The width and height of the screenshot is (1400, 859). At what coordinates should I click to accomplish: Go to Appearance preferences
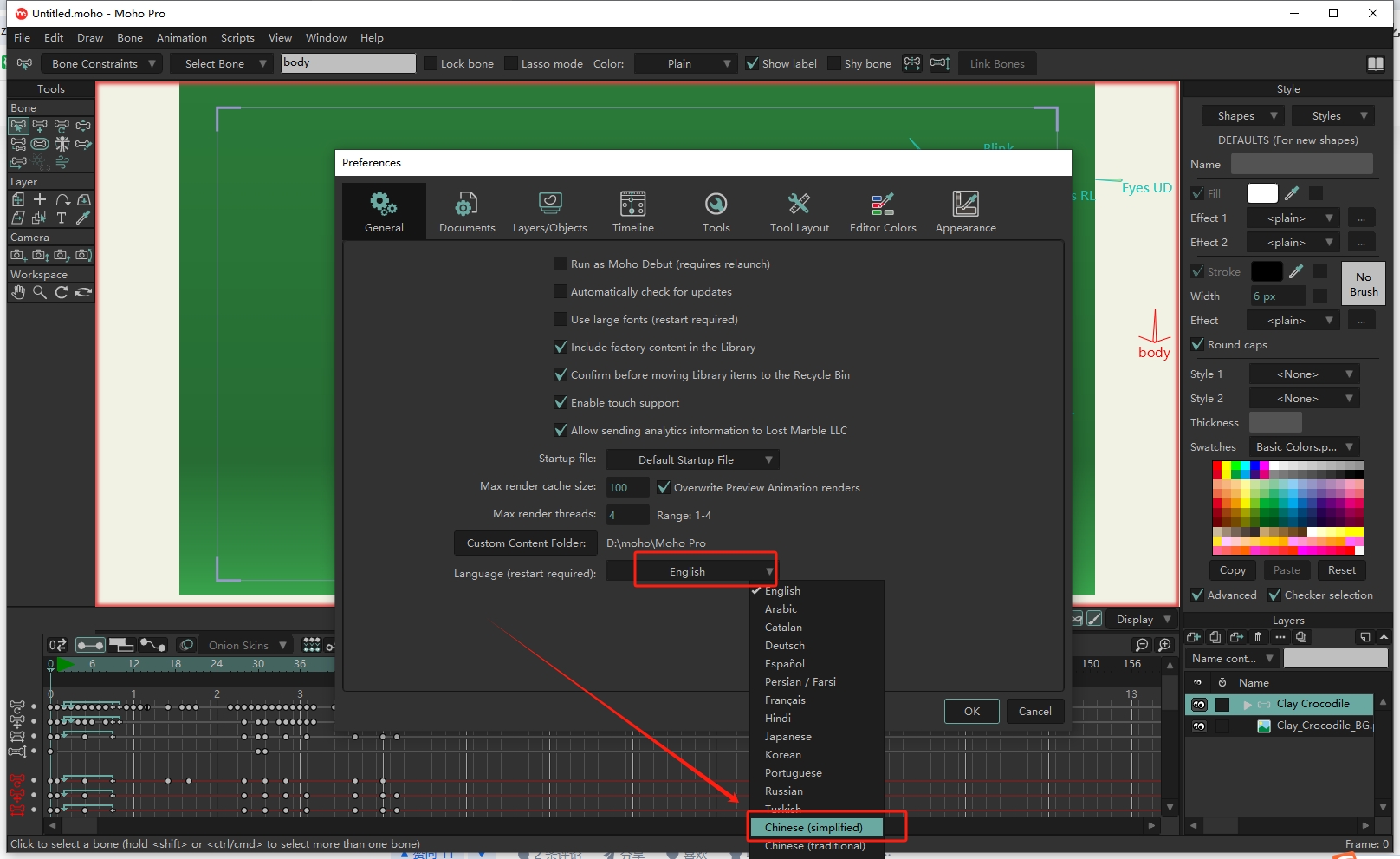(x=965, y=211)
